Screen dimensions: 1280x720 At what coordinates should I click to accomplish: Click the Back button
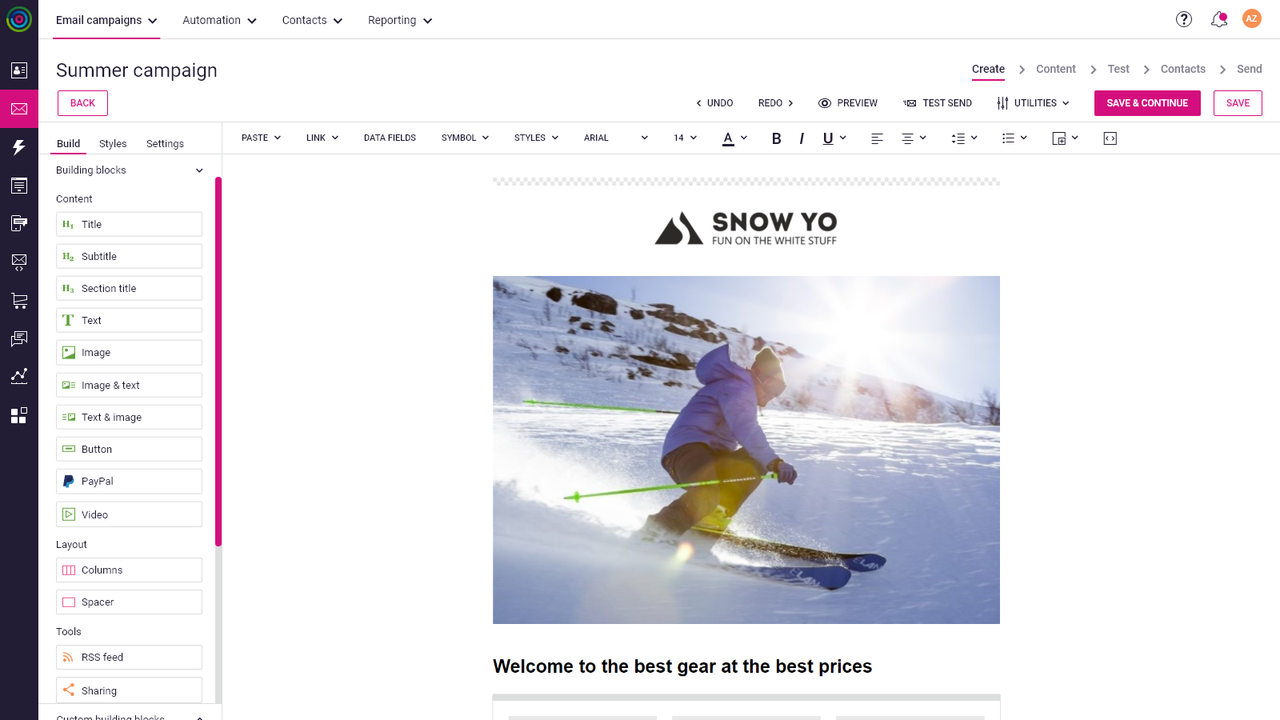point(83,103)
